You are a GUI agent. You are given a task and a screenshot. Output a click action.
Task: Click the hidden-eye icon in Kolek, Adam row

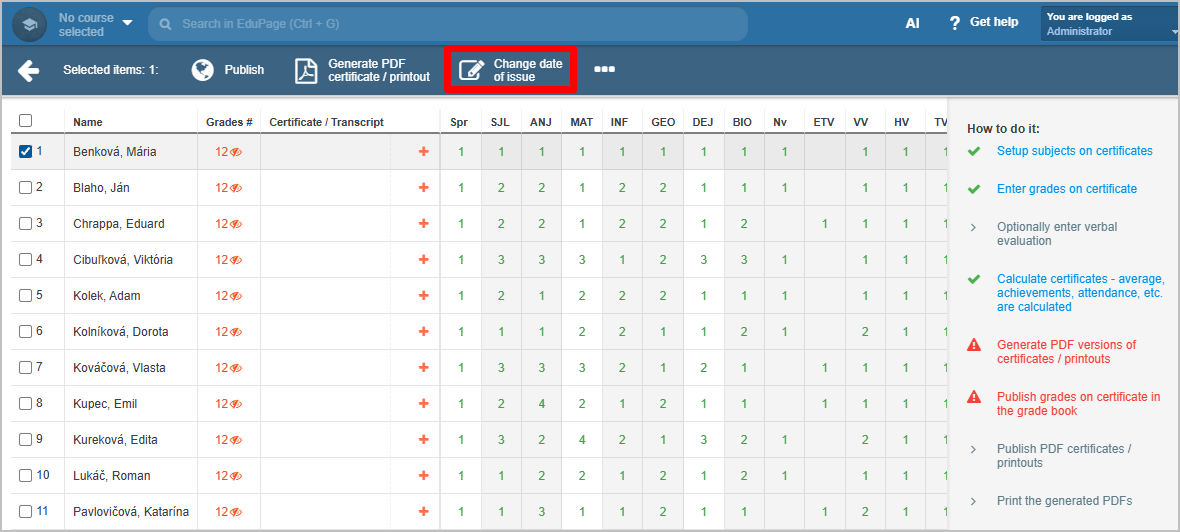pos(236,296)
